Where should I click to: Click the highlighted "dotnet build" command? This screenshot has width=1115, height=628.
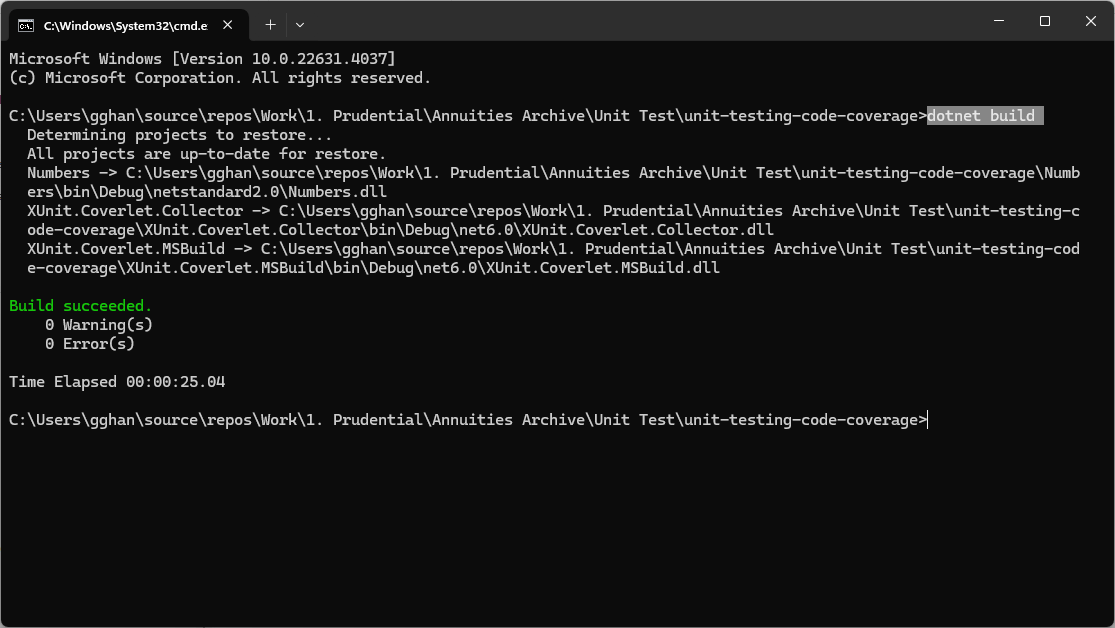pyautogui.click(x=985, y=116)
